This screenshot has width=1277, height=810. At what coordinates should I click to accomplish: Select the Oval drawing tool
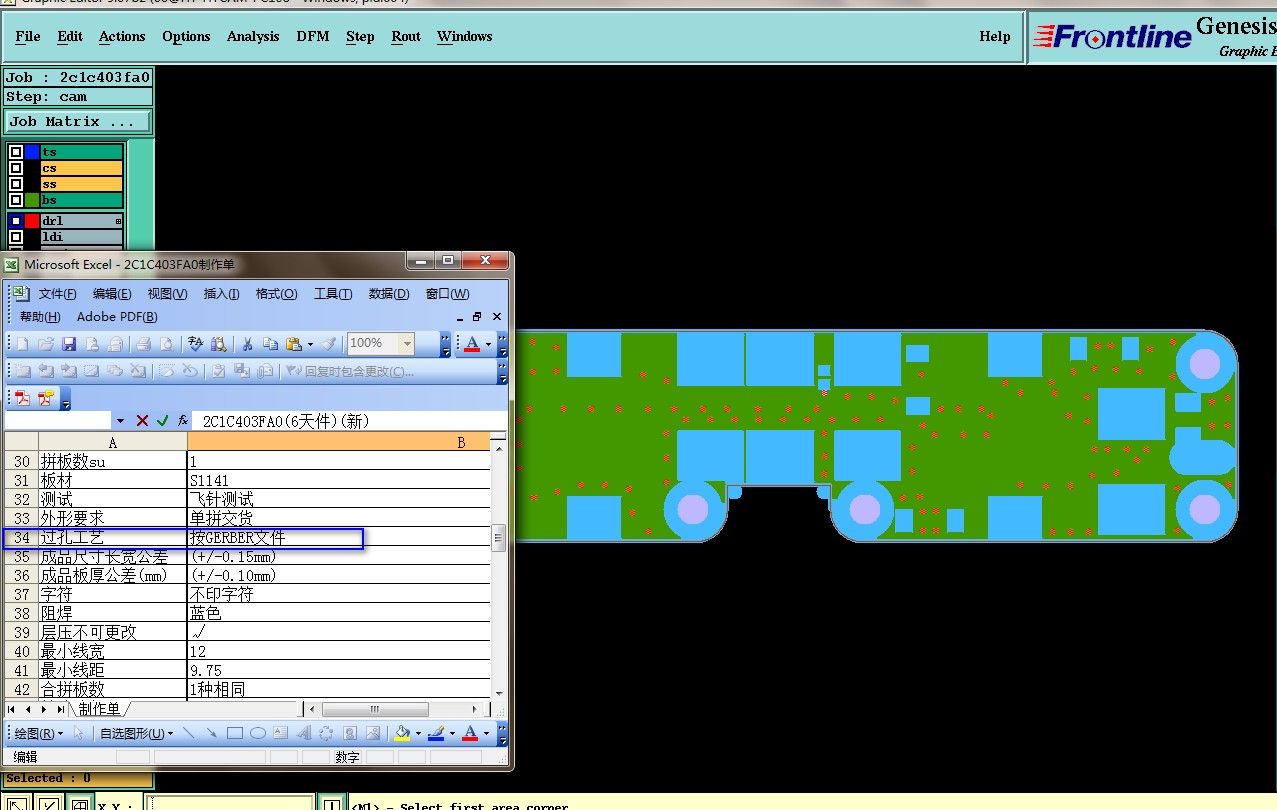(x=257, y=733)
